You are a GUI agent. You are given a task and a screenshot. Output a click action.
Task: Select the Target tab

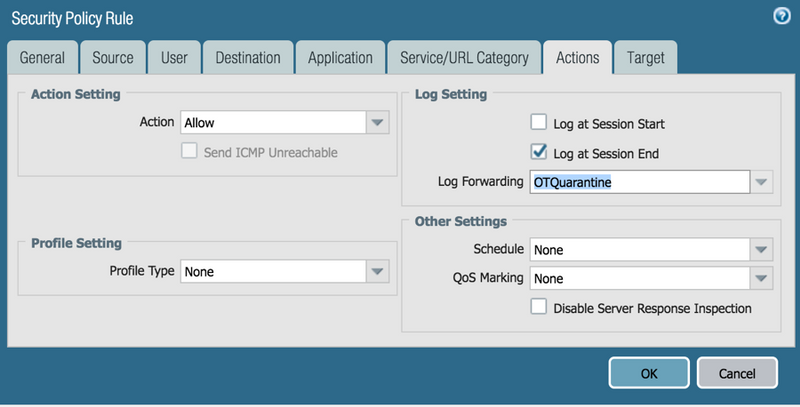[645, 58]
